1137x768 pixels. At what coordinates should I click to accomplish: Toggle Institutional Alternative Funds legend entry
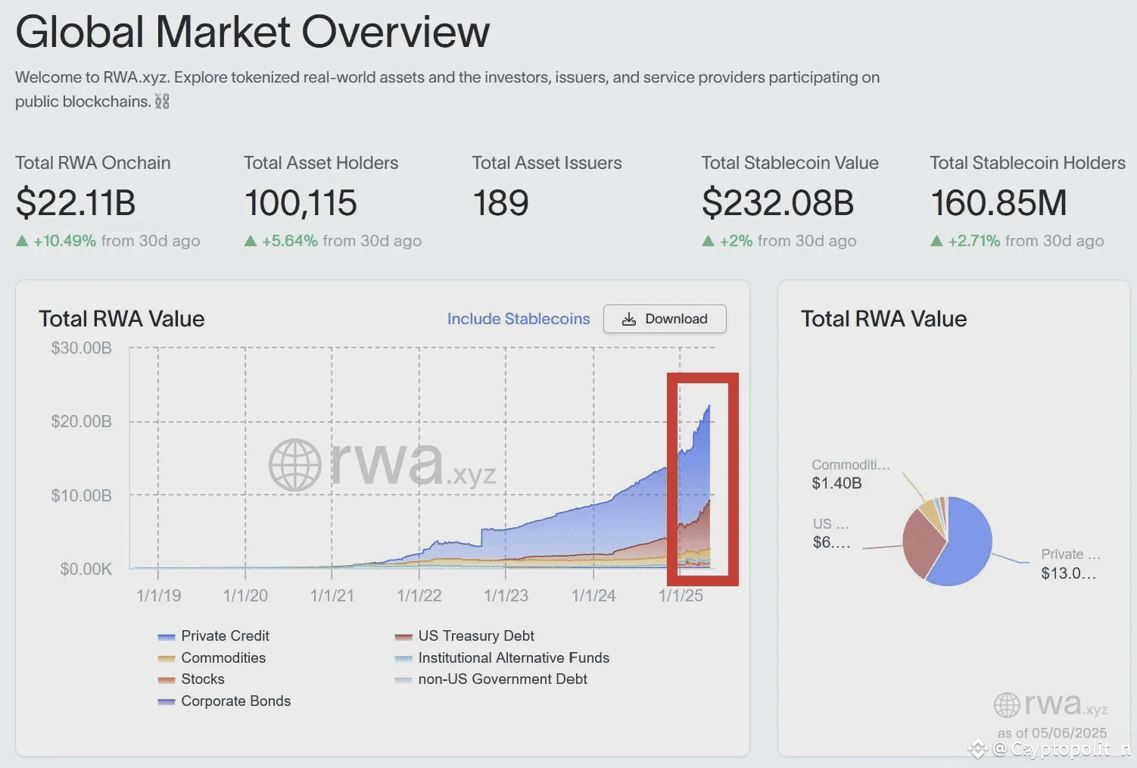click(502, 658)
